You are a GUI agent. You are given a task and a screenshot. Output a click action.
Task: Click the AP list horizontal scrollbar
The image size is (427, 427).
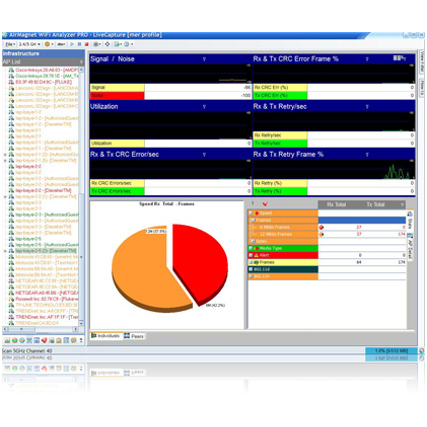[41, 329]
